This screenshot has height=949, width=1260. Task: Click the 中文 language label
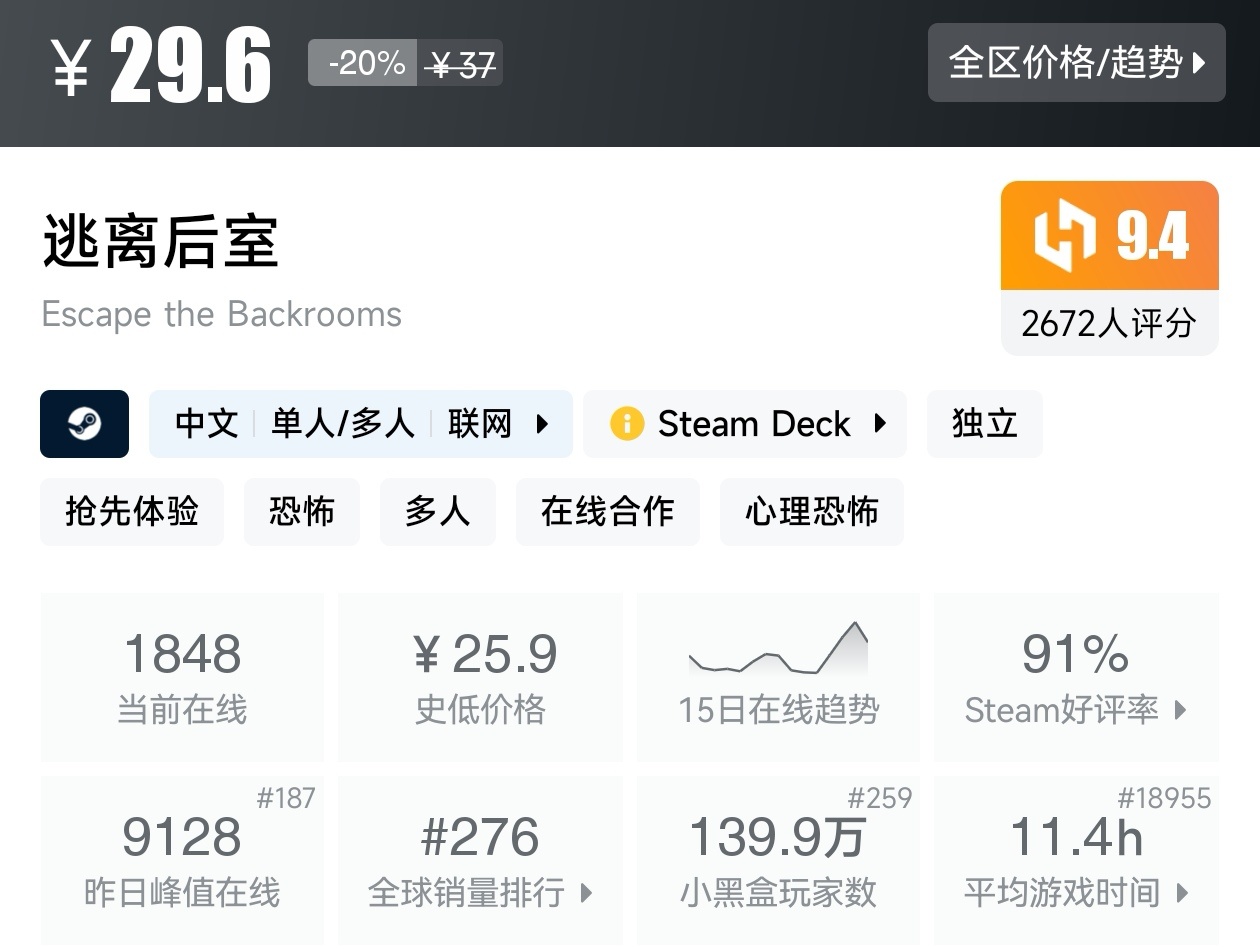pyautogui.click(x=206, y=424)
